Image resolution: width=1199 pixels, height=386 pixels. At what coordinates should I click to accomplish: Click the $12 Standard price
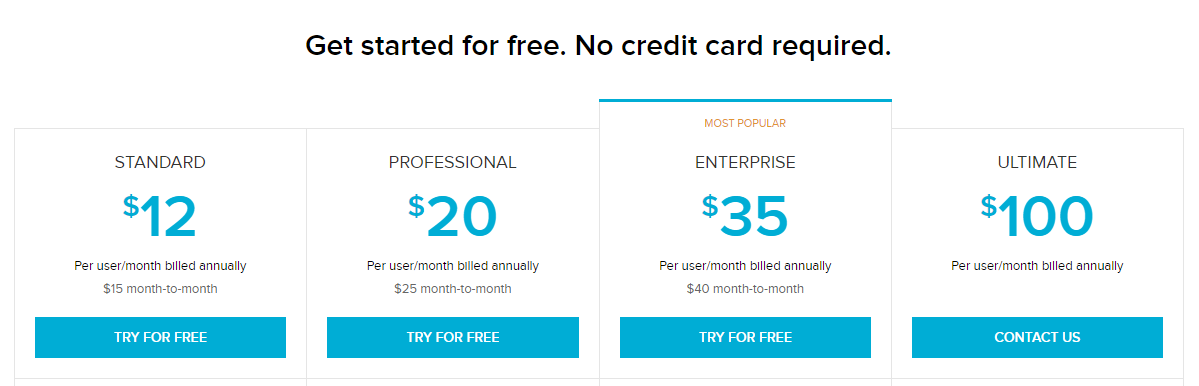160,216
